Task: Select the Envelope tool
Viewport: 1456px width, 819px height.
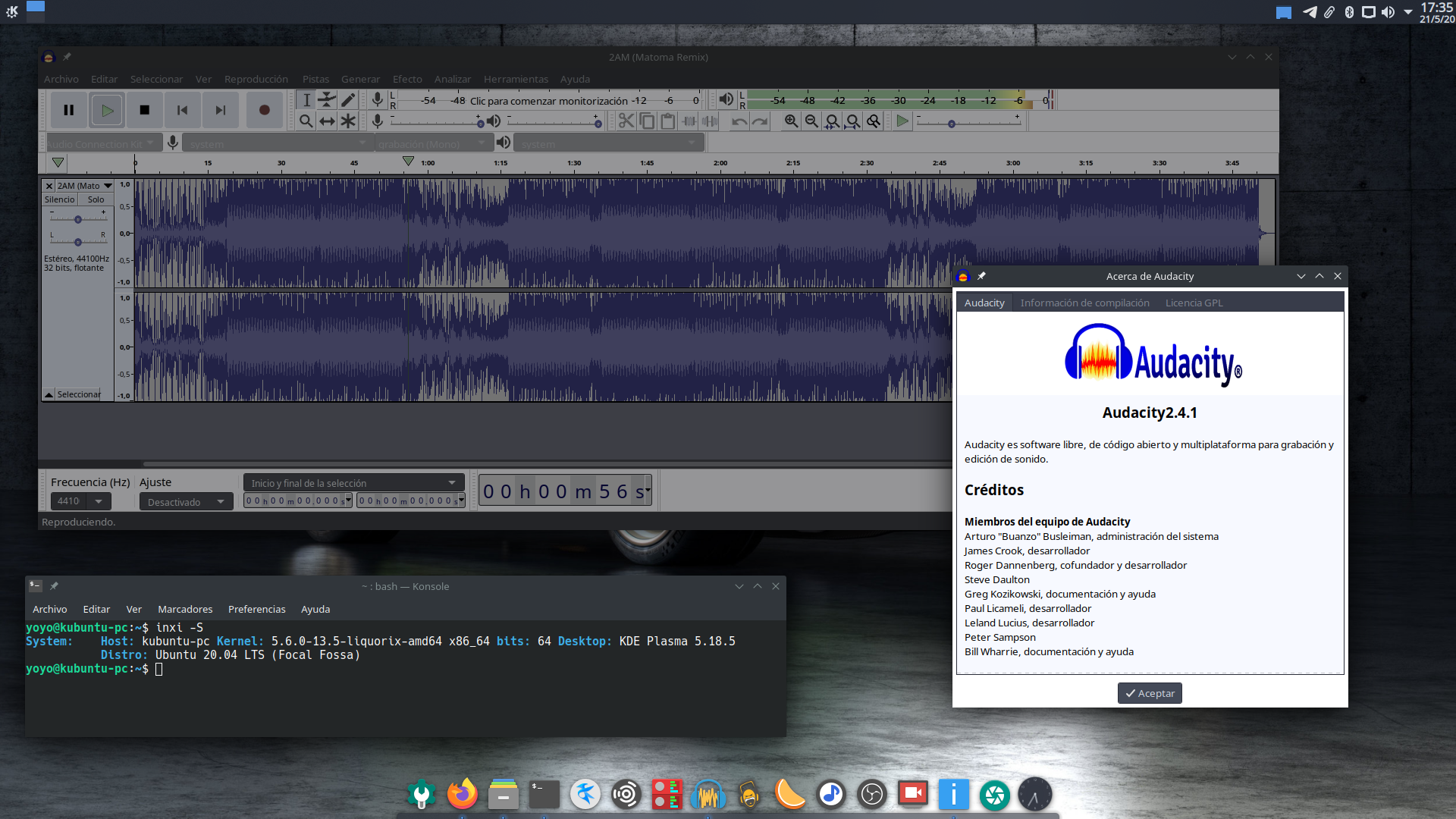Action: coord(327,99)
